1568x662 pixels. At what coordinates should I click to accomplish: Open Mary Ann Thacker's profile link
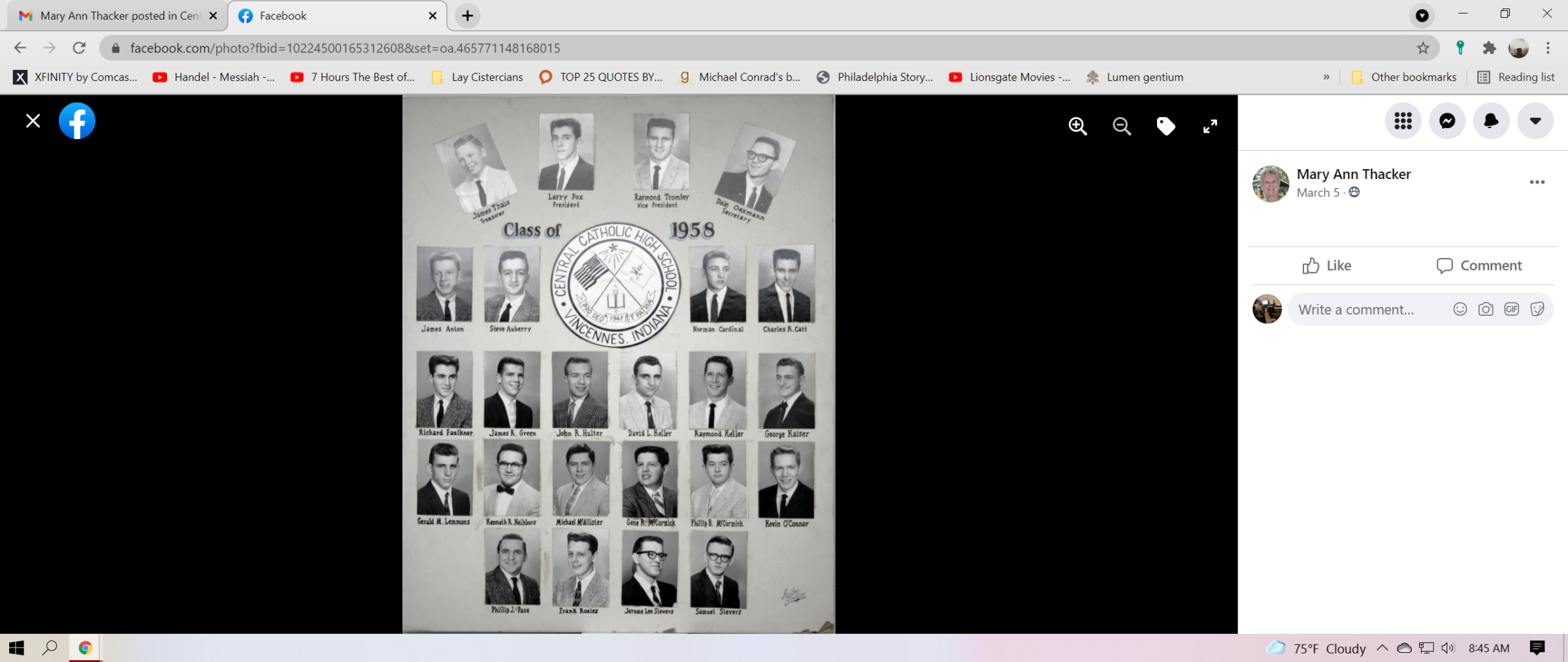click(x=1354, y=174)
